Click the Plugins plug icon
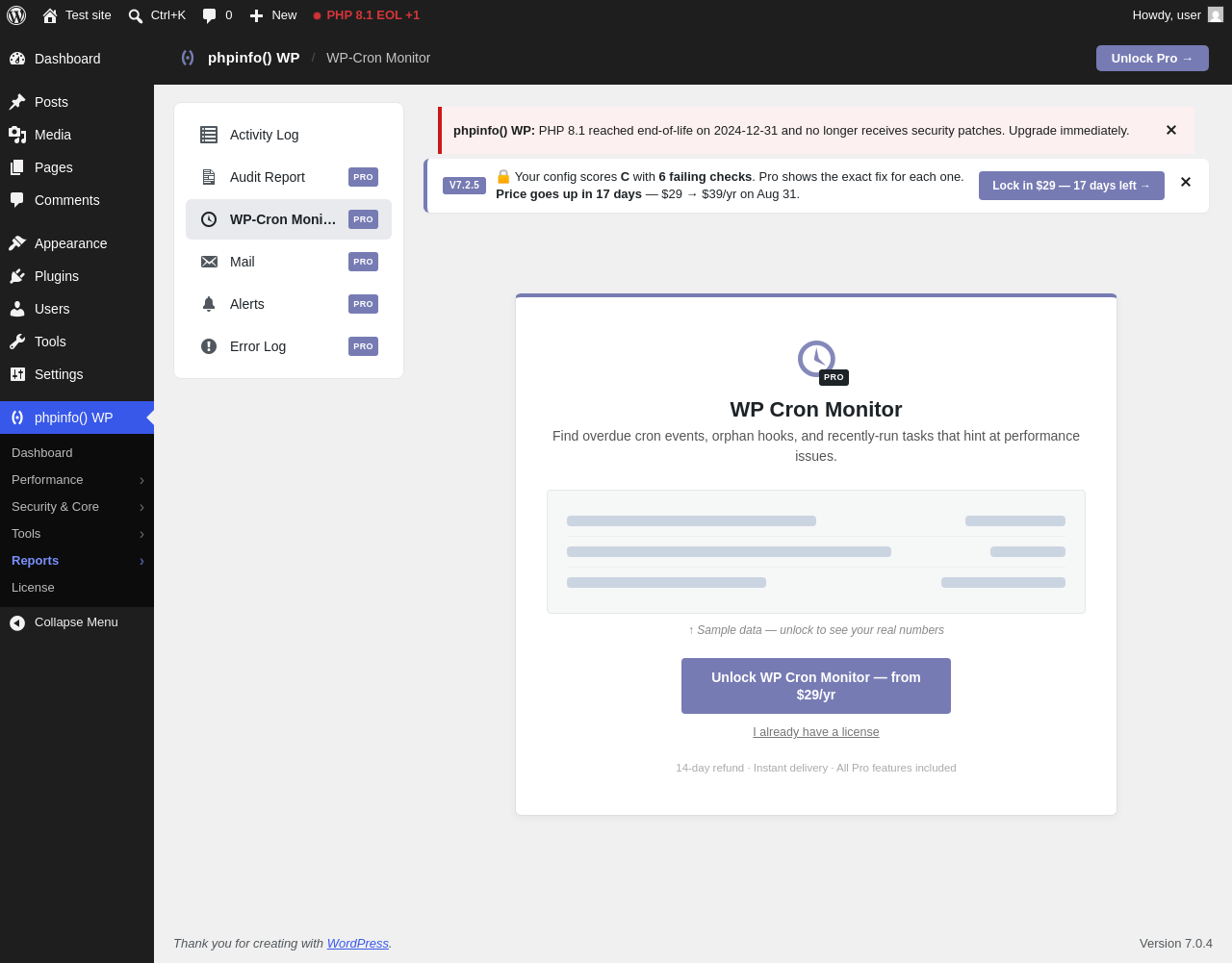 coord(17,276)
